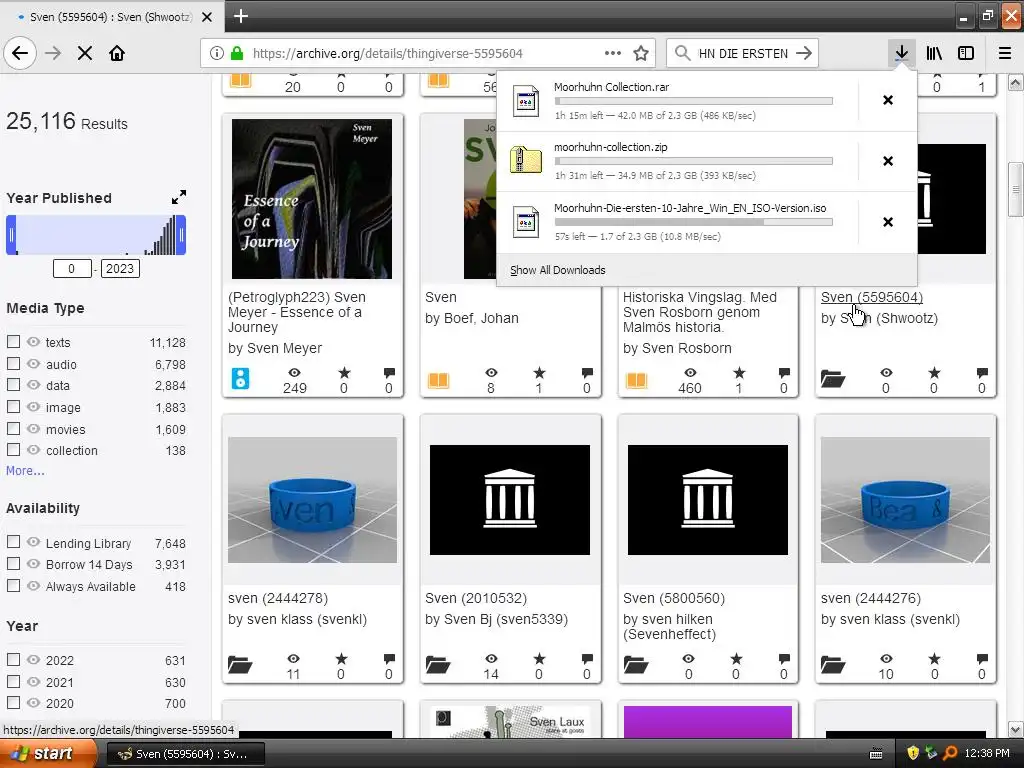Check the data media type filter
The height and width of the screenshot is (768, 1024).
coord(13,385)
